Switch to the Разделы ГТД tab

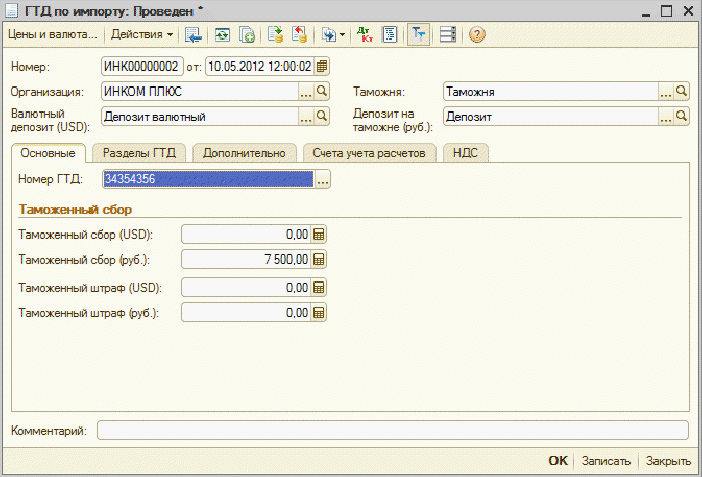[x=137, y=153]
